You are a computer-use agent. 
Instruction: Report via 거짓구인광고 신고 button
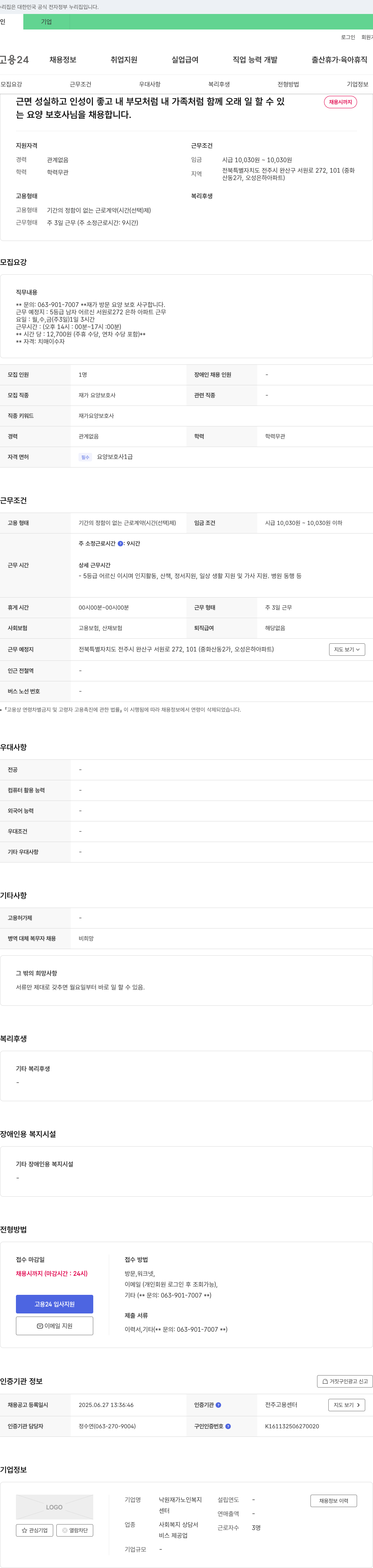click(x=345, y=1381)
